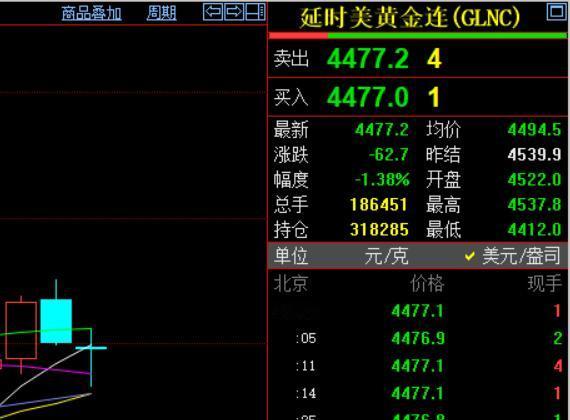The image size is (570, 420).
Task: Select the :05 trade row at 4476.9
Action: [418, 339]
